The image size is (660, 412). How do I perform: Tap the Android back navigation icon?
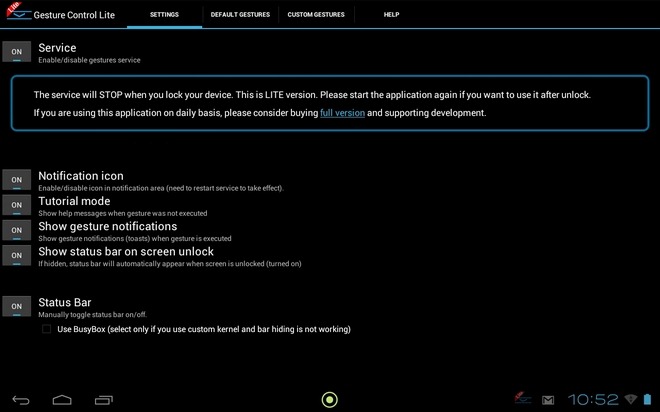pyautogui.click(x=21, y=399)
